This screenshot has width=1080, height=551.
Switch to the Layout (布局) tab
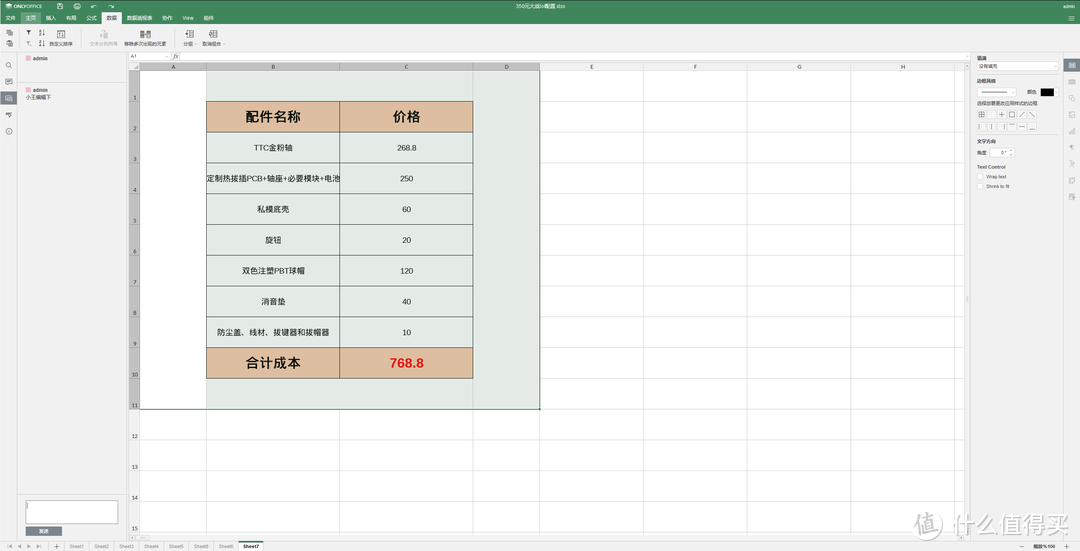71,18
